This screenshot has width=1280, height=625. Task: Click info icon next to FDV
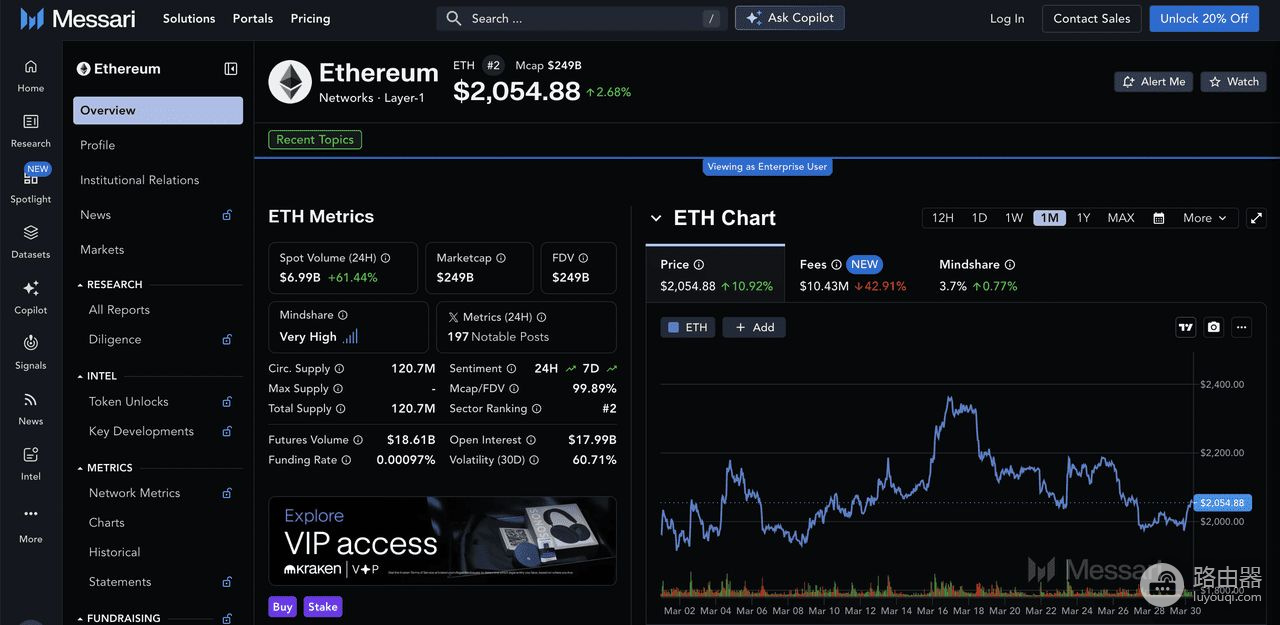coord(583,258)
